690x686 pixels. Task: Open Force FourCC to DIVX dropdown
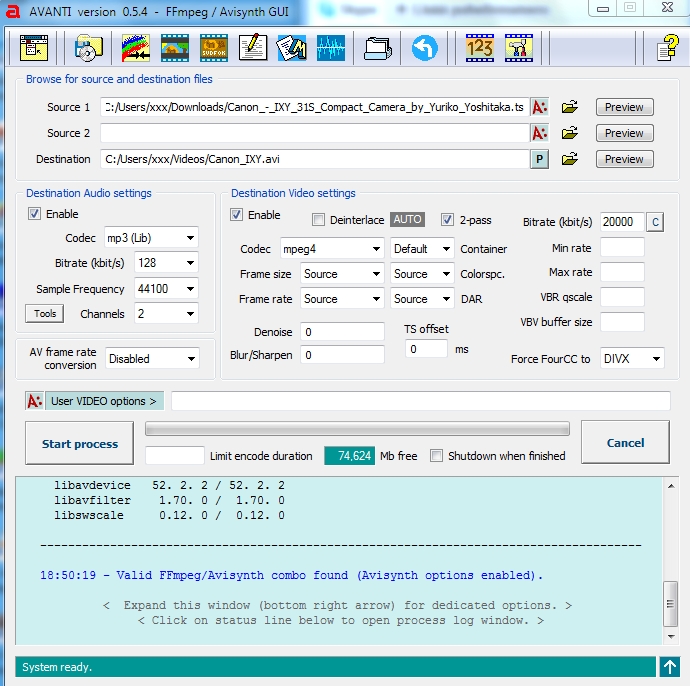(632, 359)
